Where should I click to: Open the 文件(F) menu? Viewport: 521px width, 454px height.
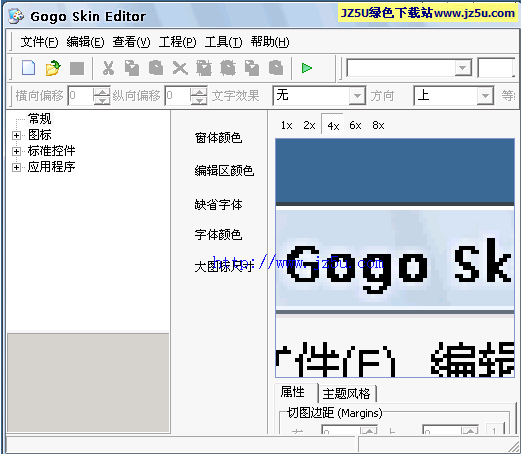tap(39, 42)
